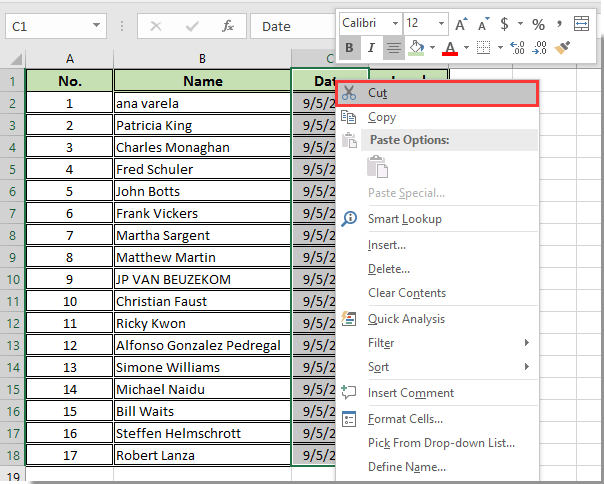
Task: Open the Calibri font name dropdown
Action: pyautogui.click(x=396, y=23)
